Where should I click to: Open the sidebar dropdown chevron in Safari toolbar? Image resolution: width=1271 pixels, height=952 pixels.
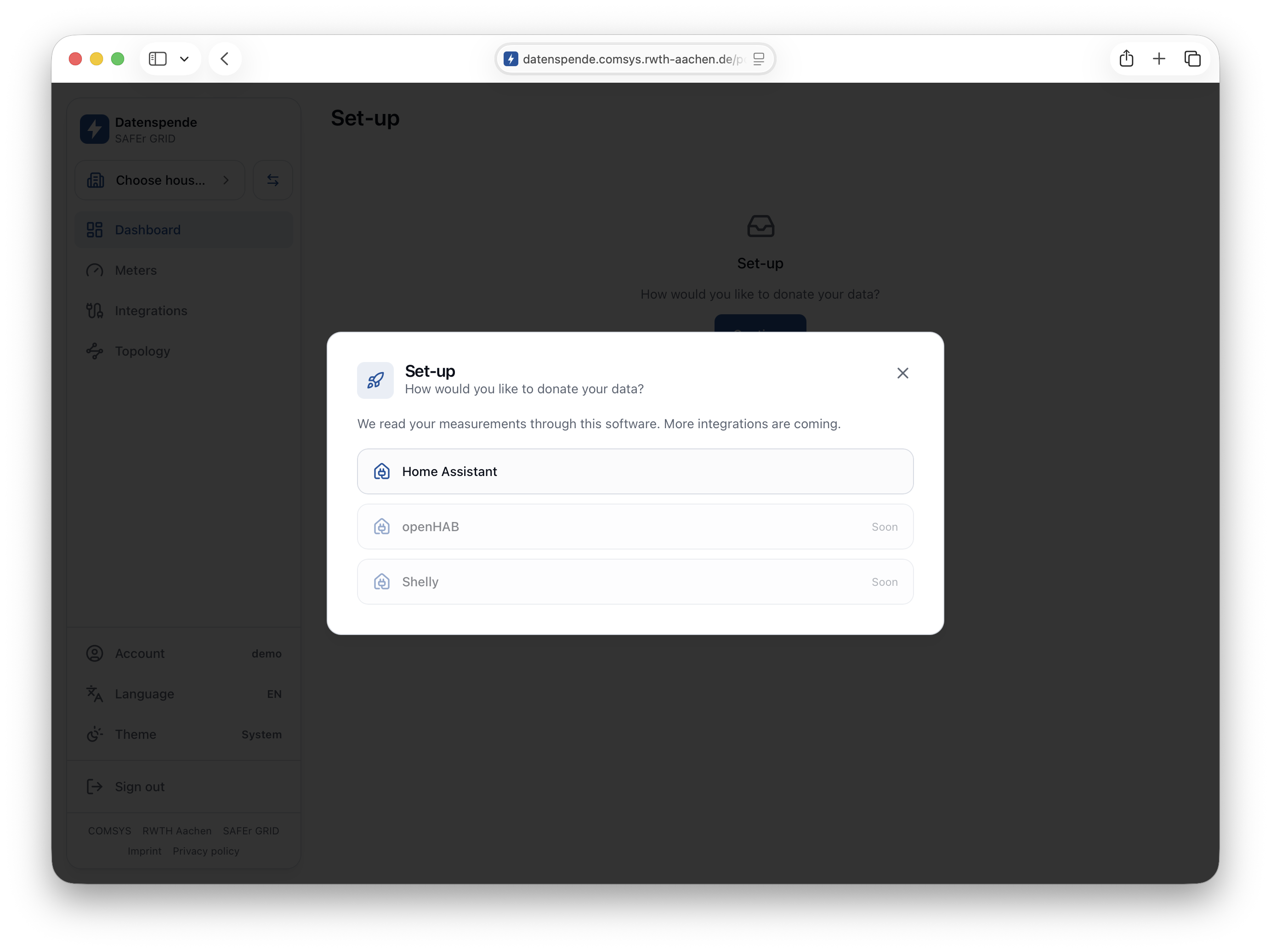click(x=184, y=59)
